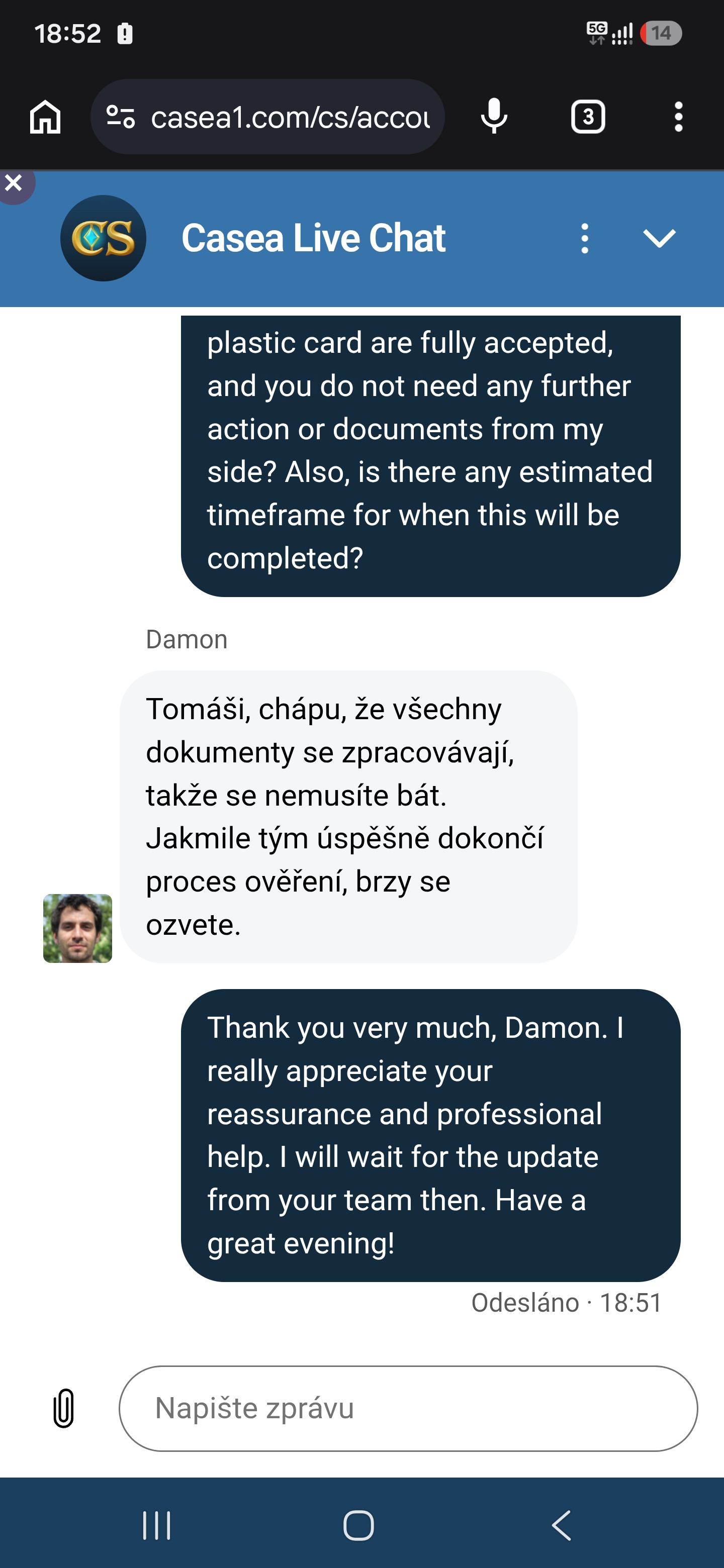Tap Damon's Czech reply message bubble

pos(348,816)
